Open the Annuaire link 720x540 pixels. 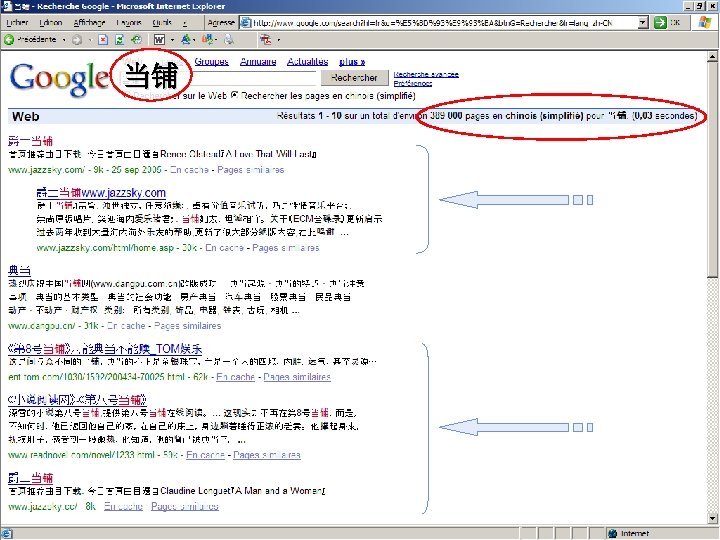point(258,62)
